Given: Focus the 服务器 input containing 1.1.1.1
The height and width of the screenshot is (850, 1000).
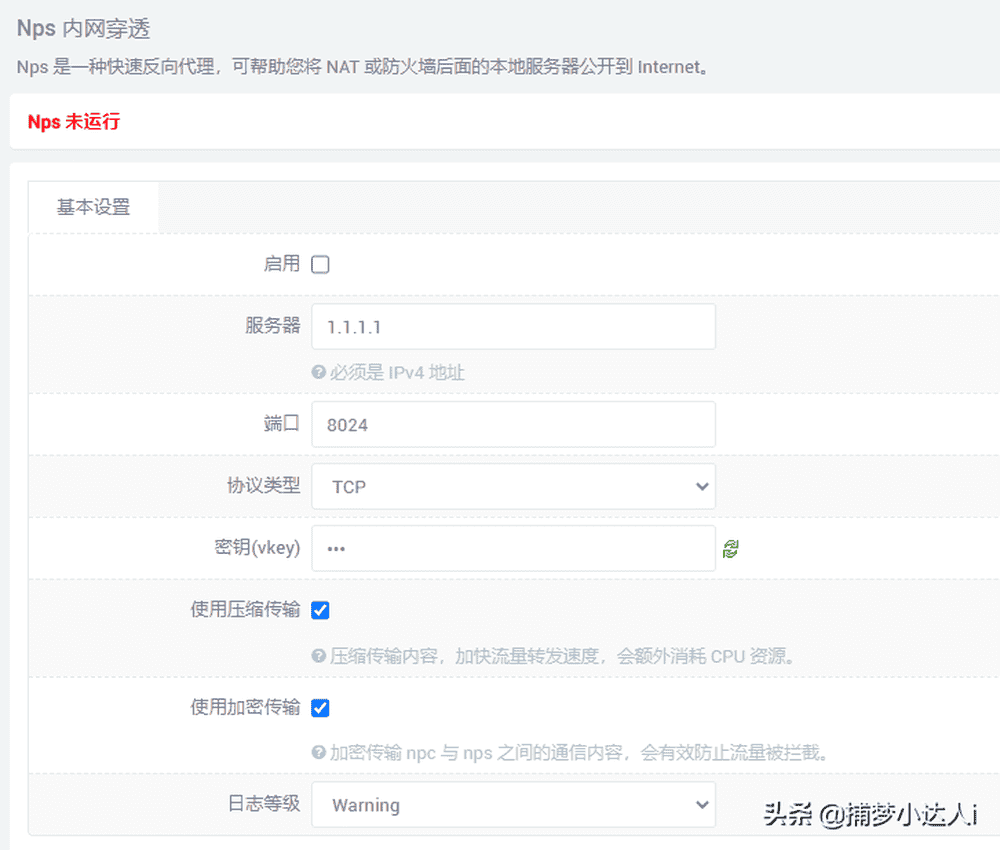Looking at the screenshot, I should [513, 326].
